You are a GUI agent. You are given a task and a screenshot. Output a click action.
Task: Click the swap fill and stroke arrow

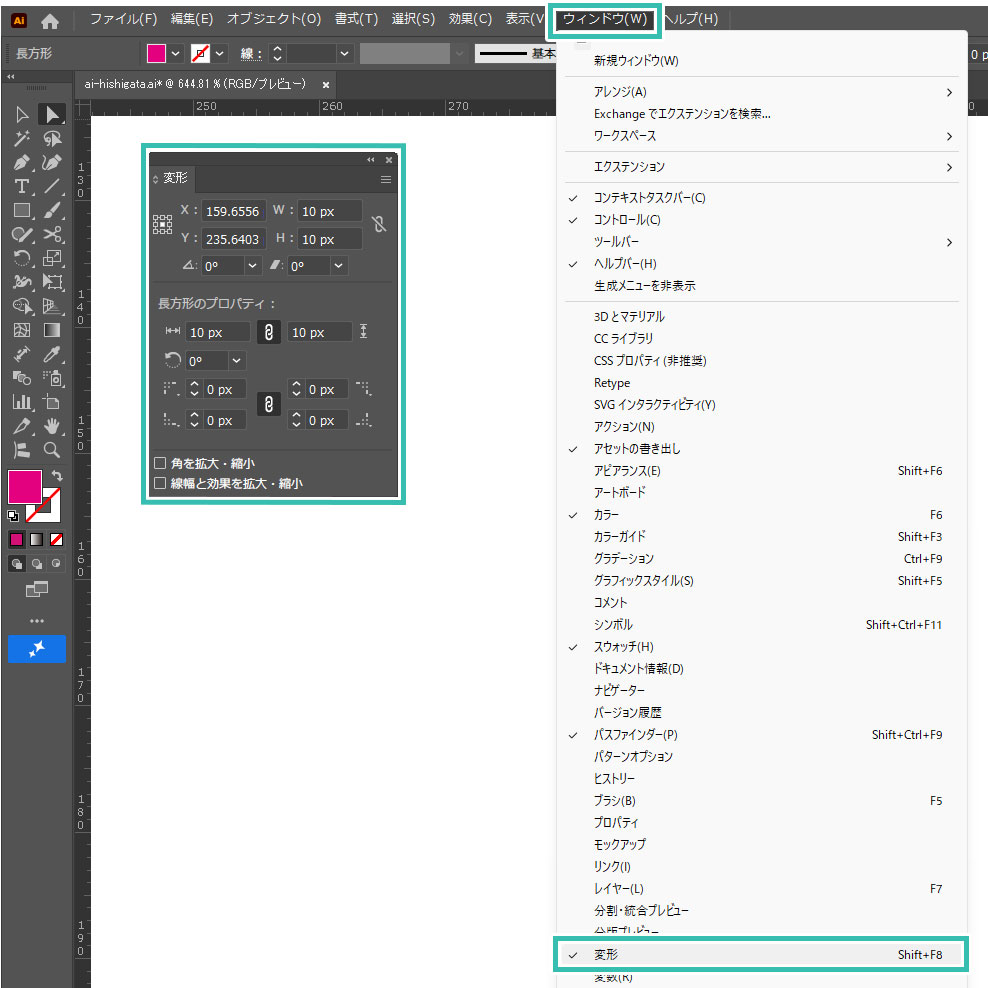point(57,477)
